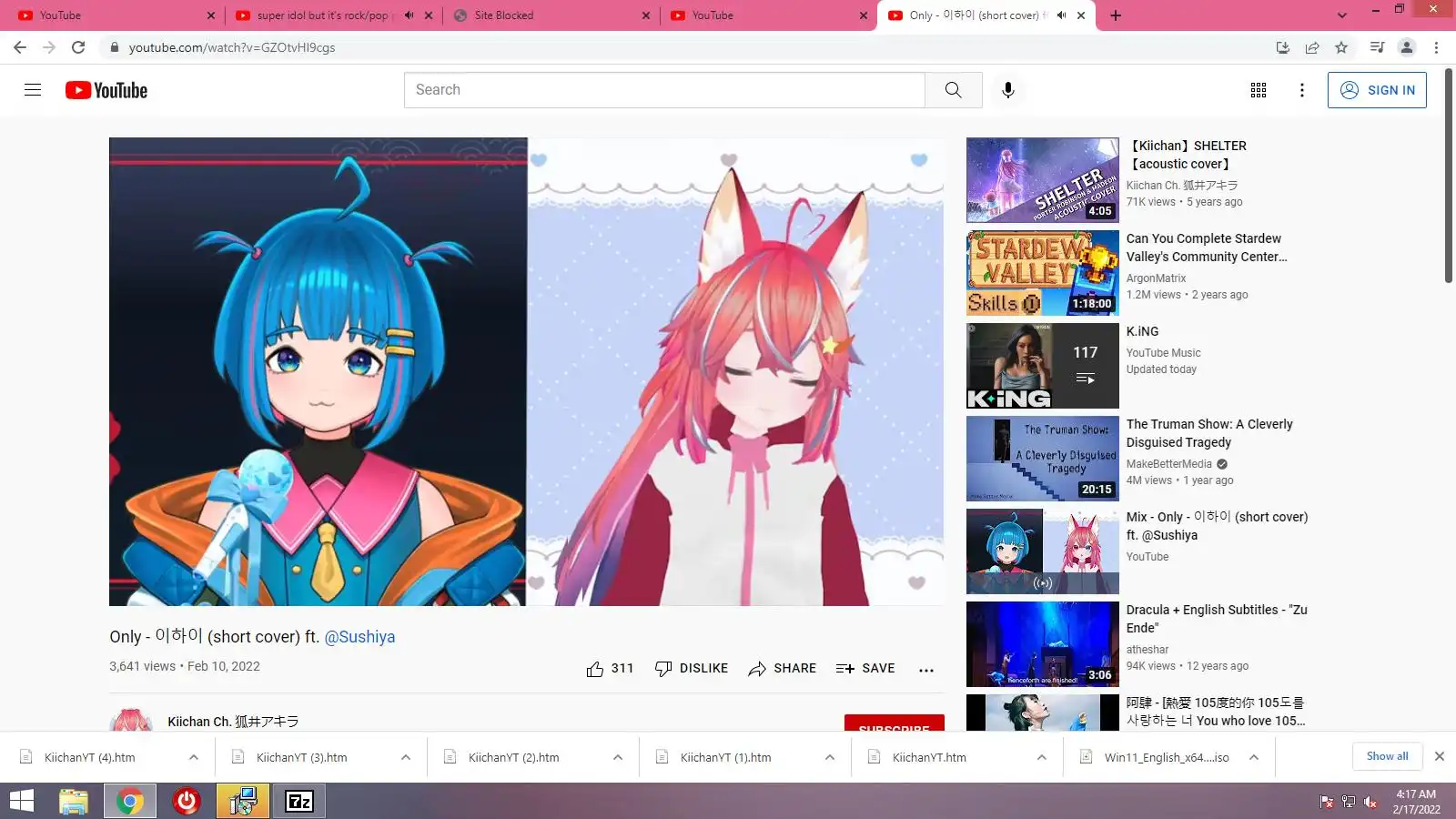Start voice search with microphone icon
The image size is (1456, 819).
tap(1007, 90)
